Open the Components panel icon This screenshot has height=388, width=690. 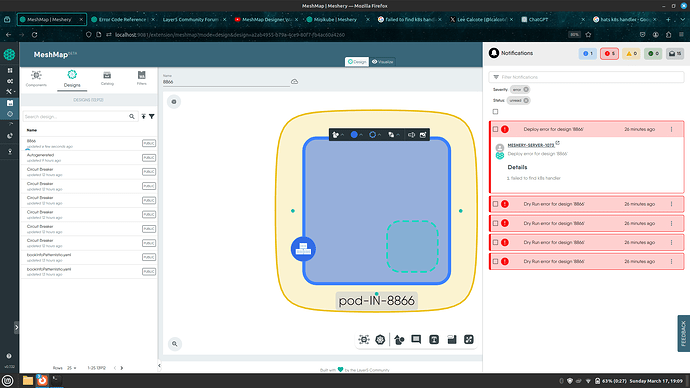[36, 78]
